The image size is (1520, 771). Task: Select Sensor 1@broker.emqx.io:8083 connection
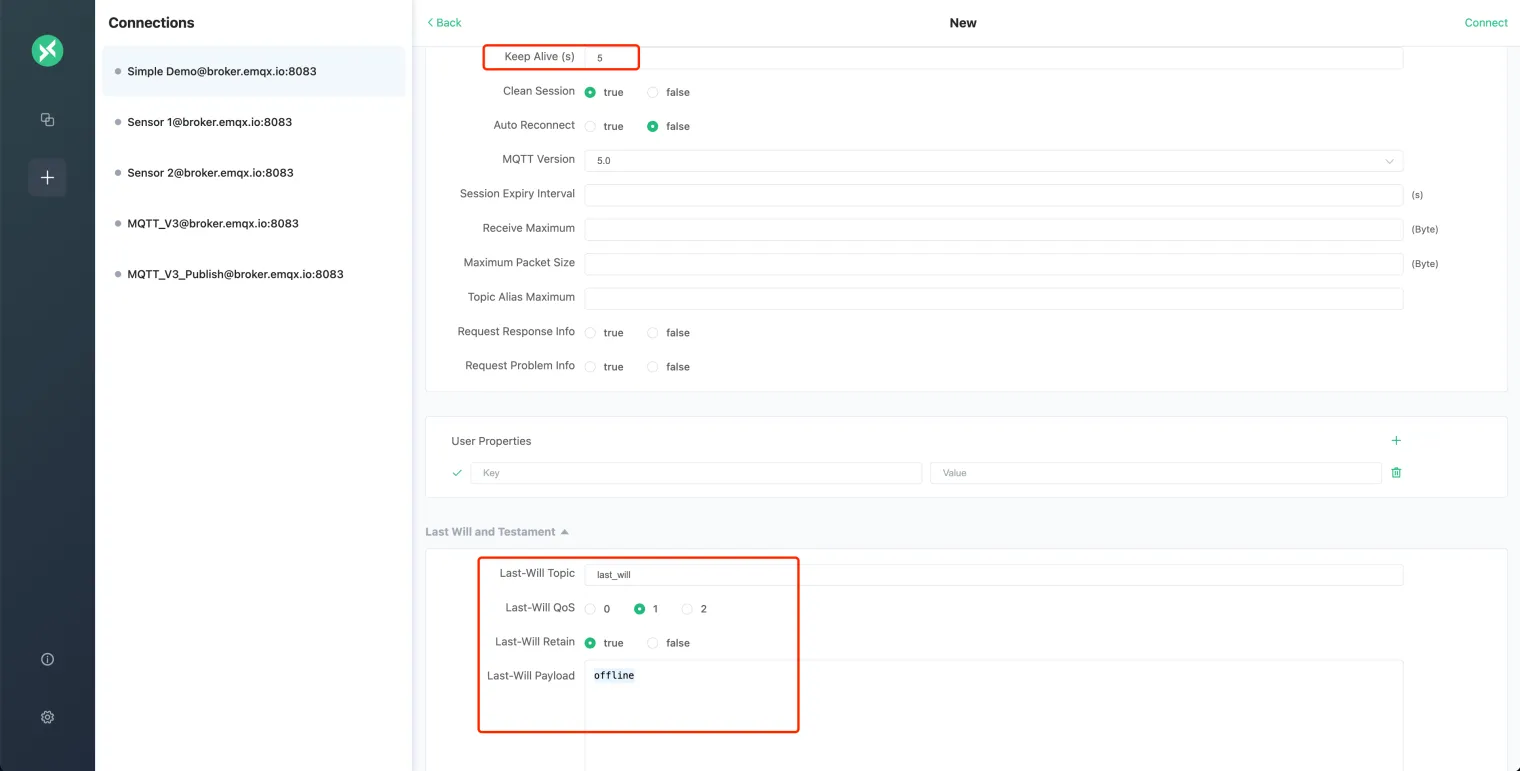254,122
